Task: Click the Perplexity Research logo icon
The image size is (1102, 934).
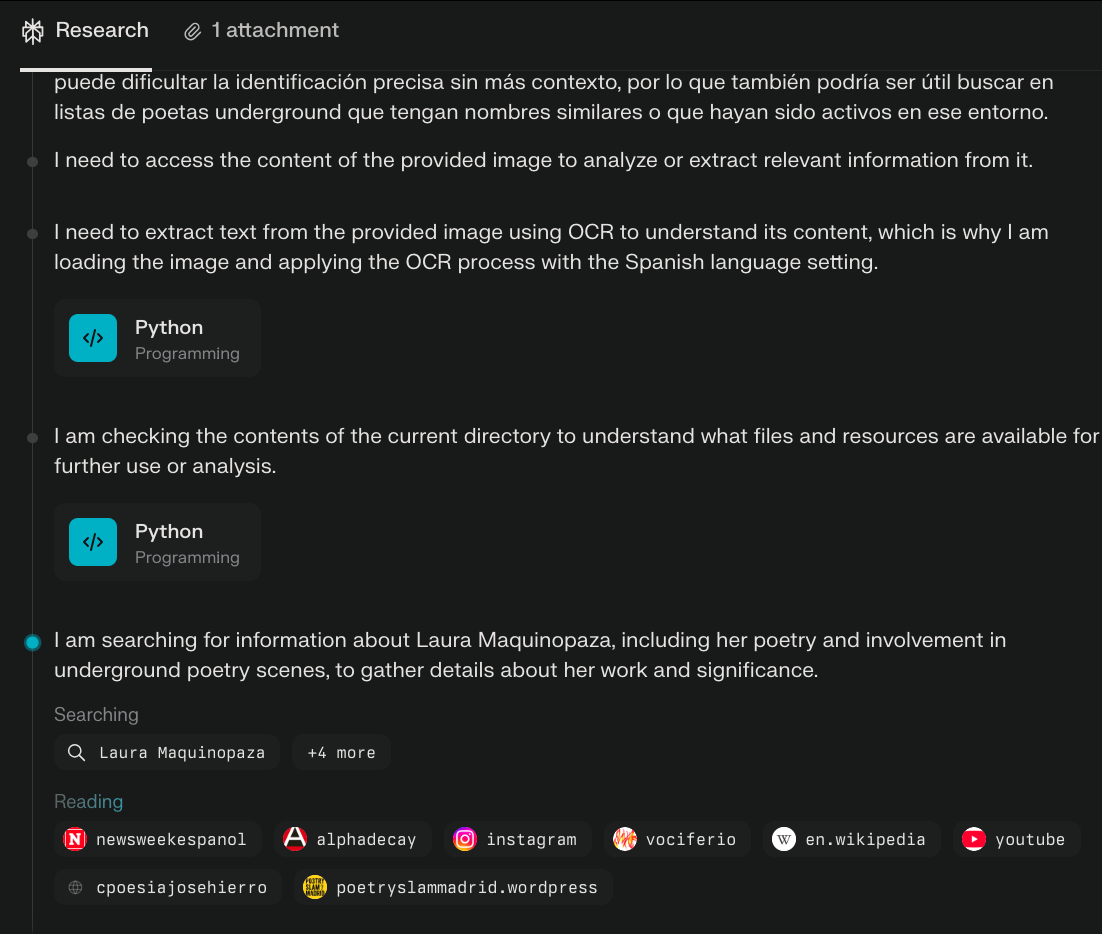Action: coord(33,32)
